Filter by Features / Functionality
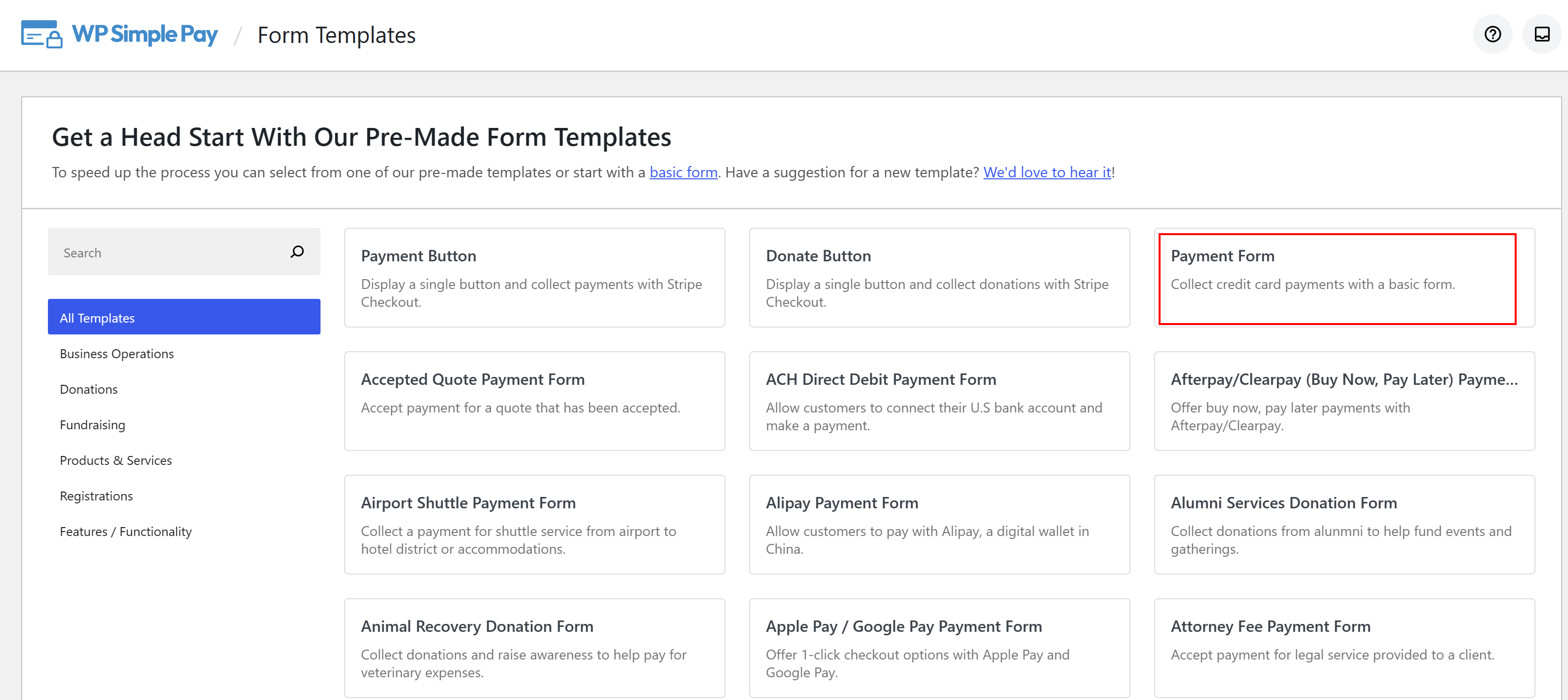The width and height of the screenshot is (1568, 700). coord(125,532)
